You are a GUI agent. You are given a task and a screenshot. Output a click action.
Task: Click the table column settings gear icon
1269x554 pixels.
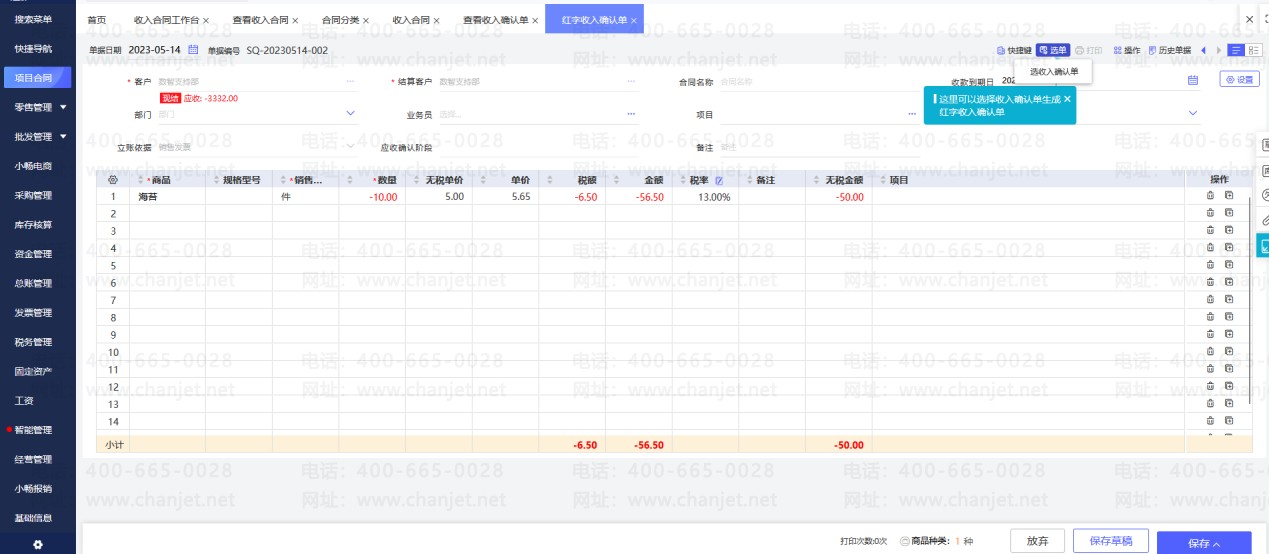pyautogui.click(x=113, y=180)
